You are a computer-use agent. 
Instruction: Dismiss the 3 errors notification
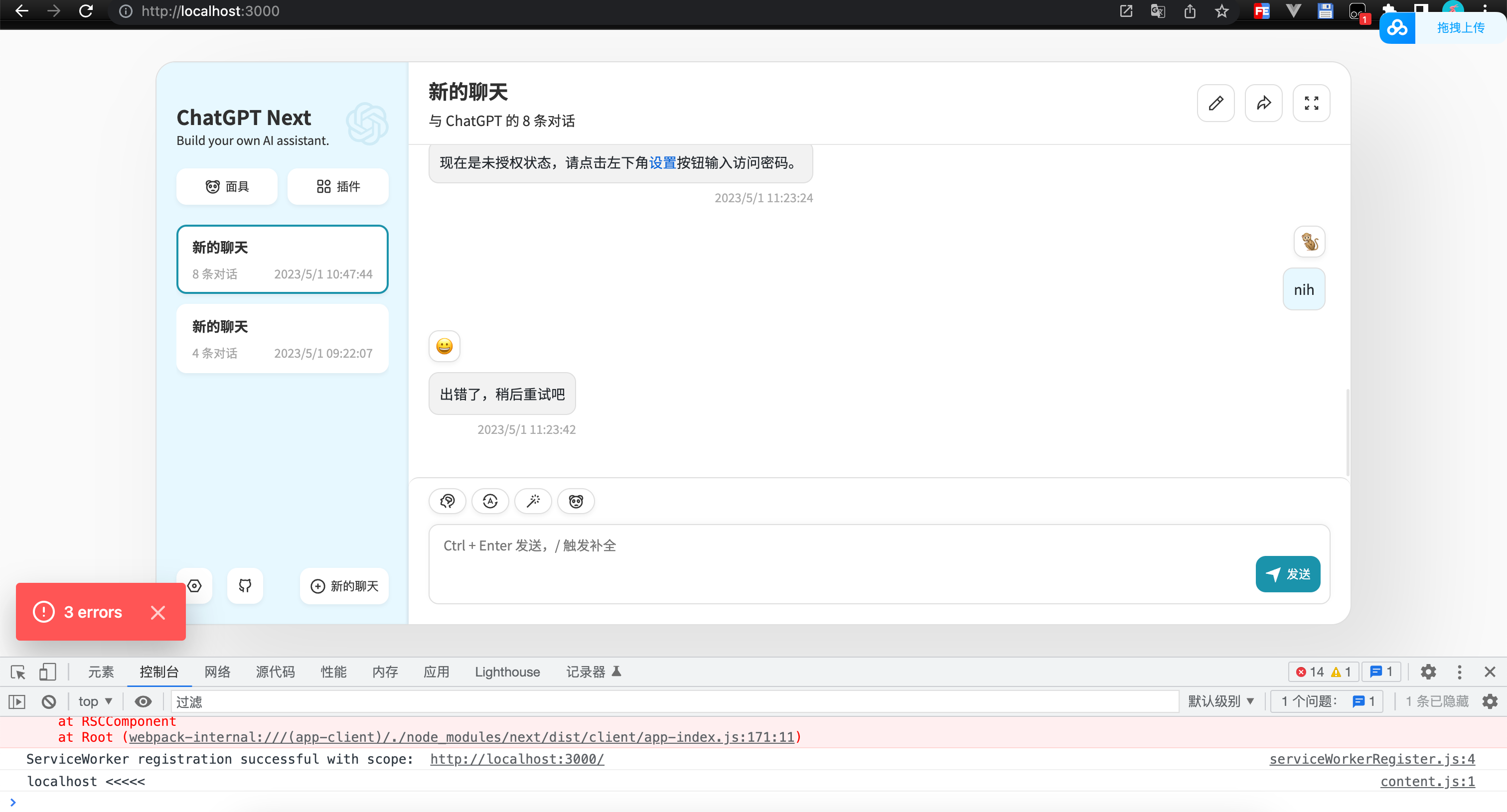[x=157, y=612]
